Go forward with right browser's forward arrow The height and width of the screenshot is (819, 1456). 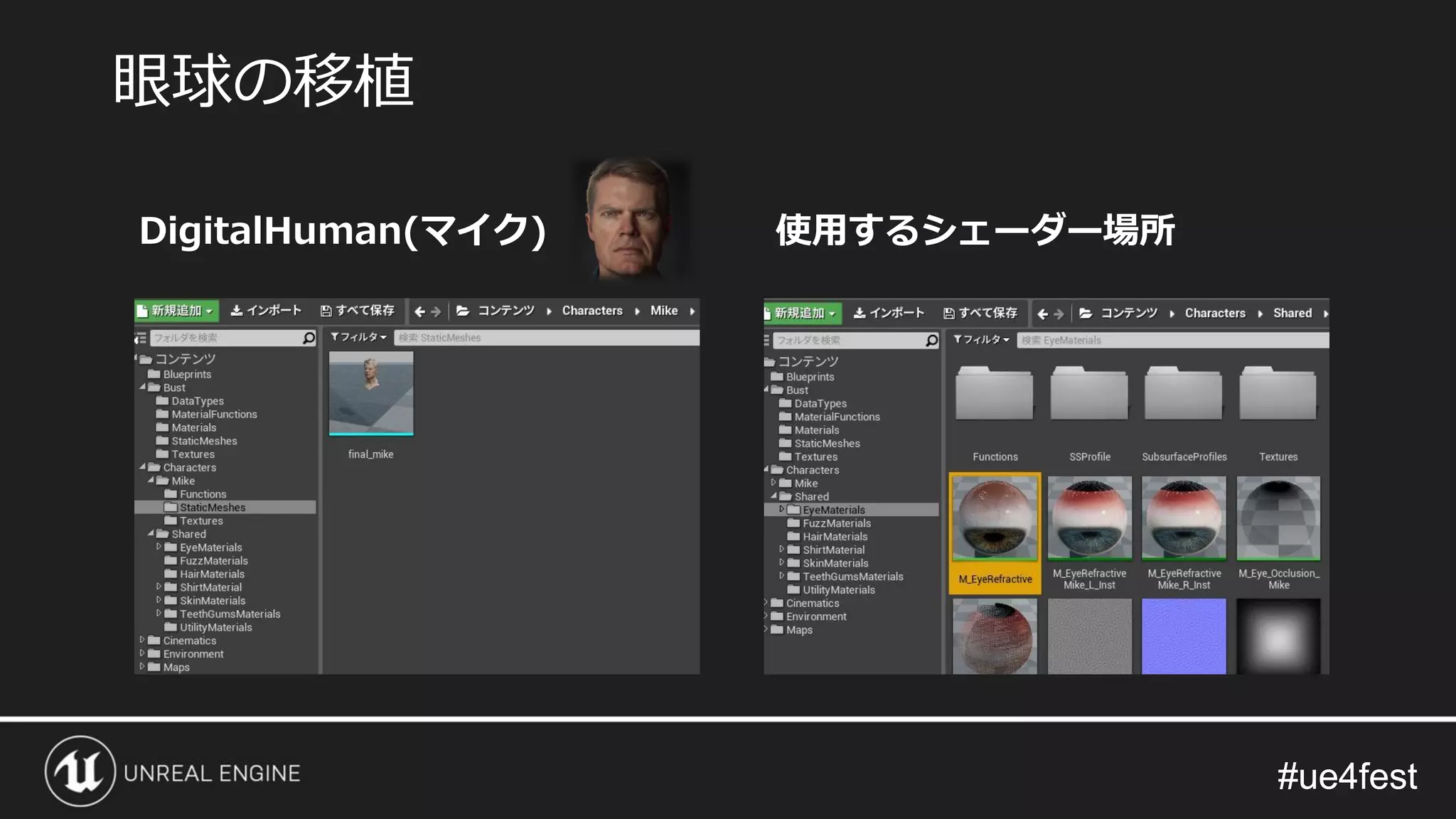[x=1059, y=314]
